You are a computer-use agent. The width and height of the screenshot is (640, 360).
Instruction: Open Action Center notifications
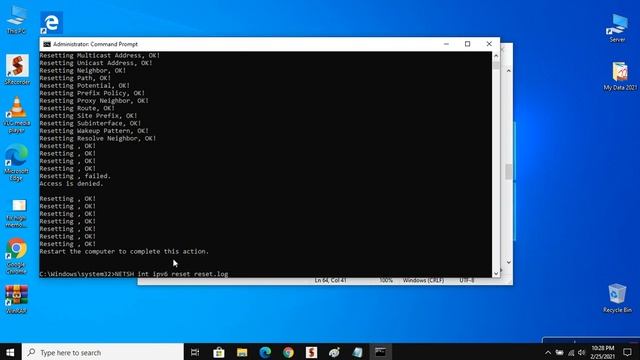(627, 352)
